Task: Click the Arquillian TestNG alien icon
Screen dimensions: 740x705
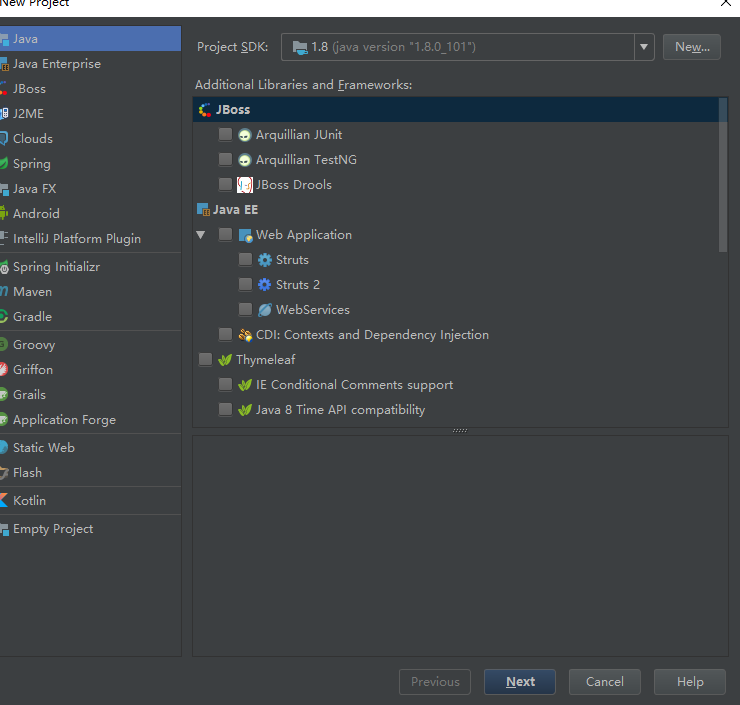Action: pos(244,160)
